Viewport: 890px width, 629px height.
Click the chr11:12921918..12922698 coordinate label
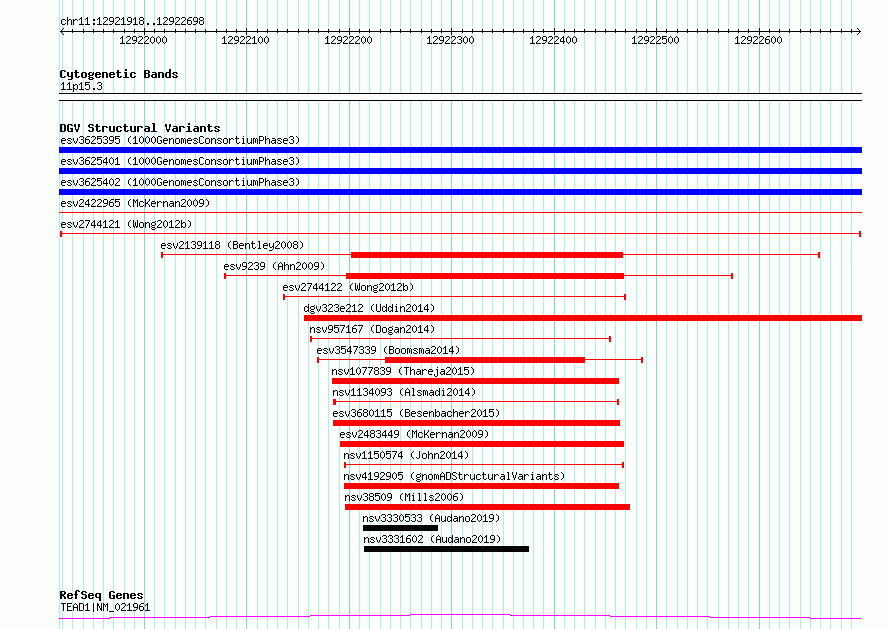tap(132, 22)
